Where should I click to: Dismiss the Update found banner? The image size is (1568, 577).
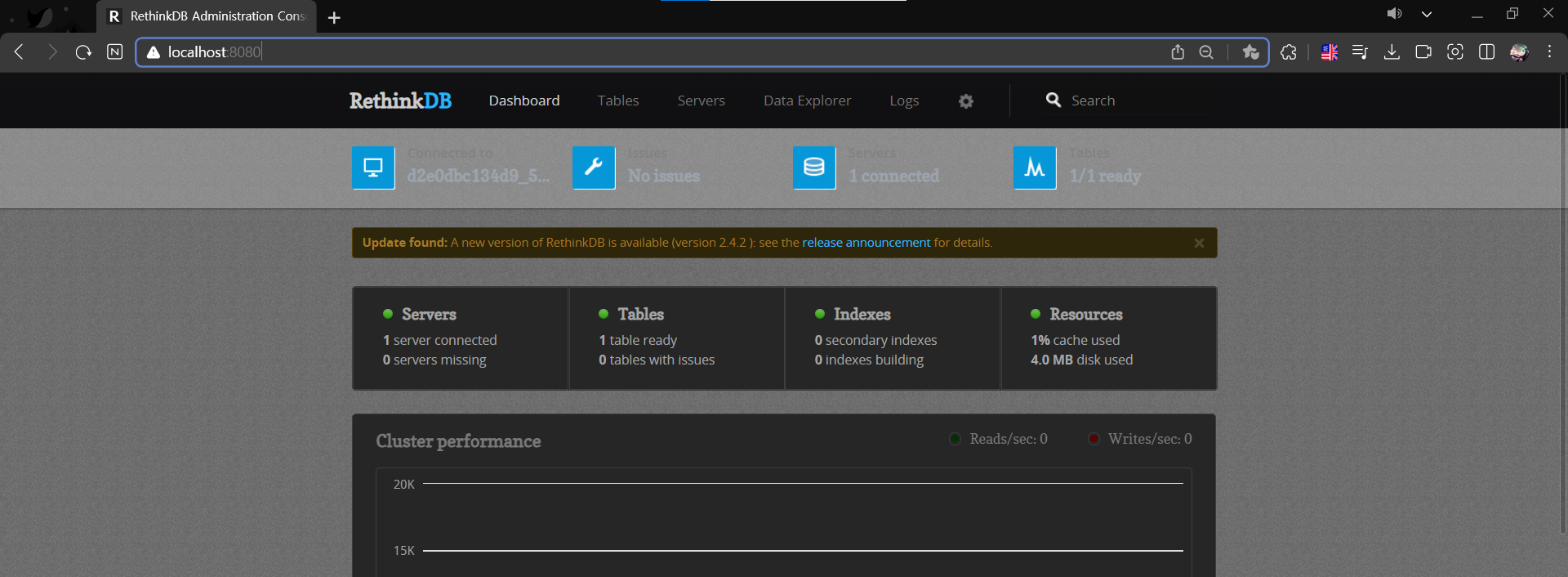[x=1199, y=243]
